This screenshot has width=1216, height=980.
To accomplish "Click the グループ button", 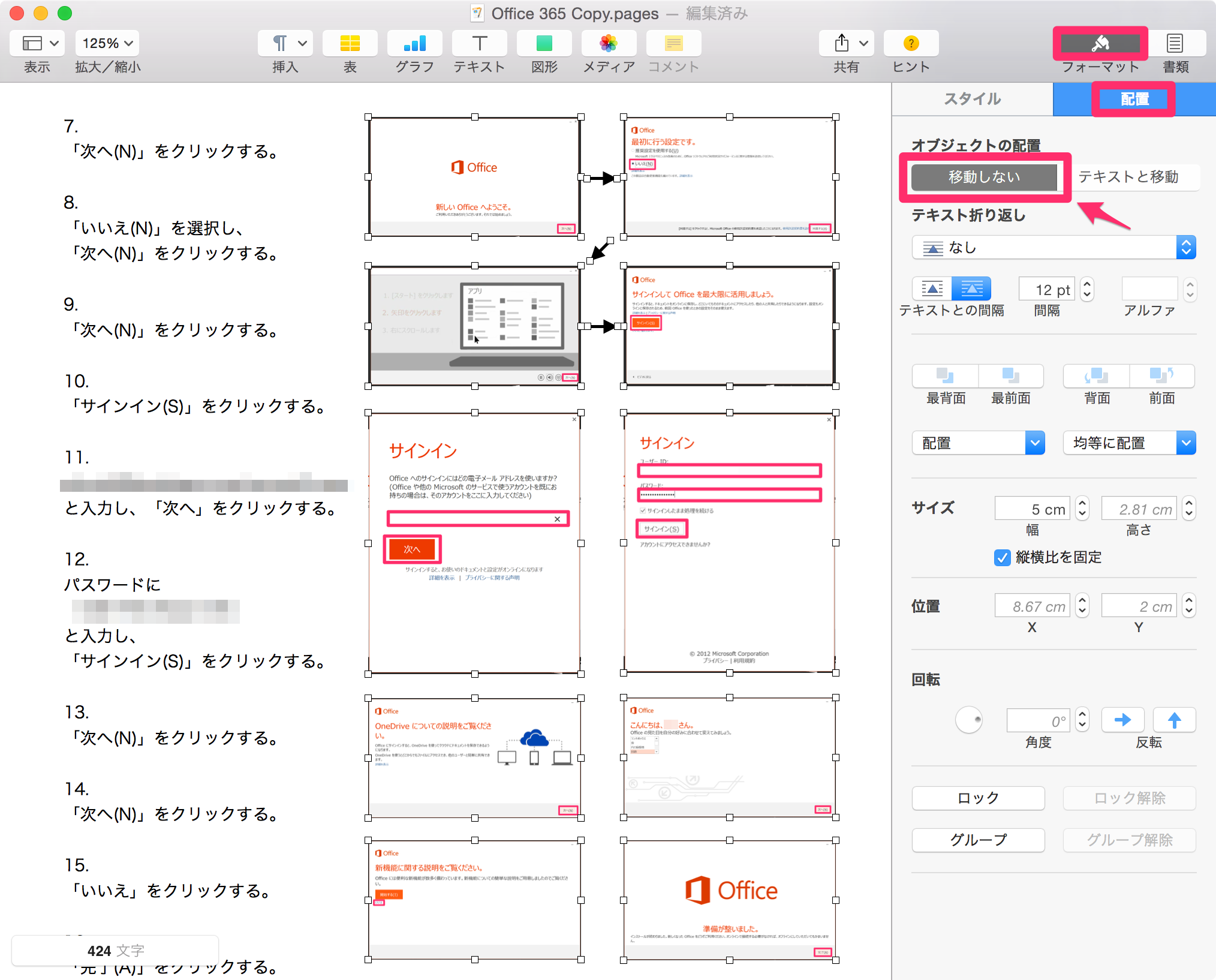I will click(979, 840).
